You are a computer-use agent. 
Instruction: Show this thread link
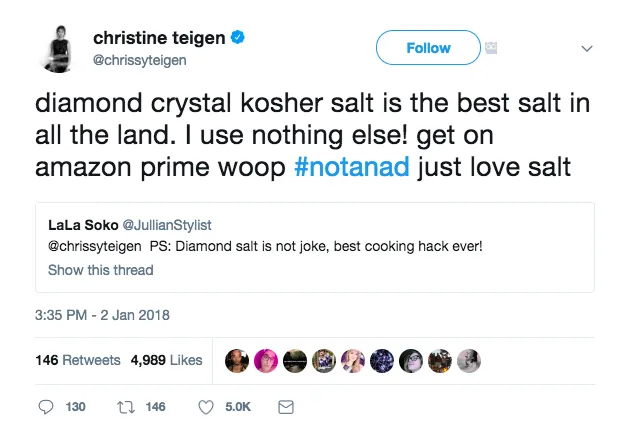[x=101, y=270]
